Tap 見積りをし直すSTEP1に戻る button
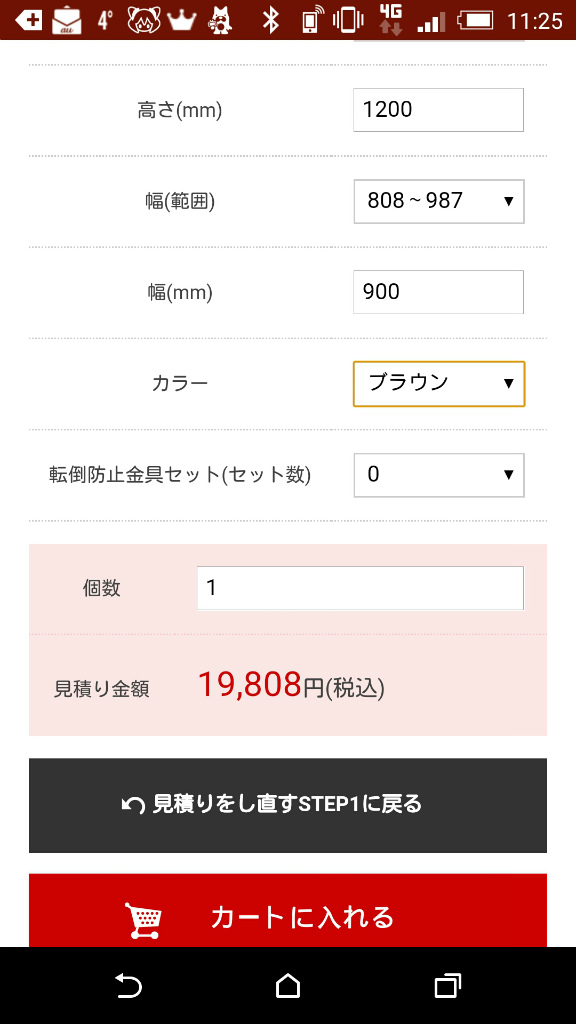 point(288,805)
